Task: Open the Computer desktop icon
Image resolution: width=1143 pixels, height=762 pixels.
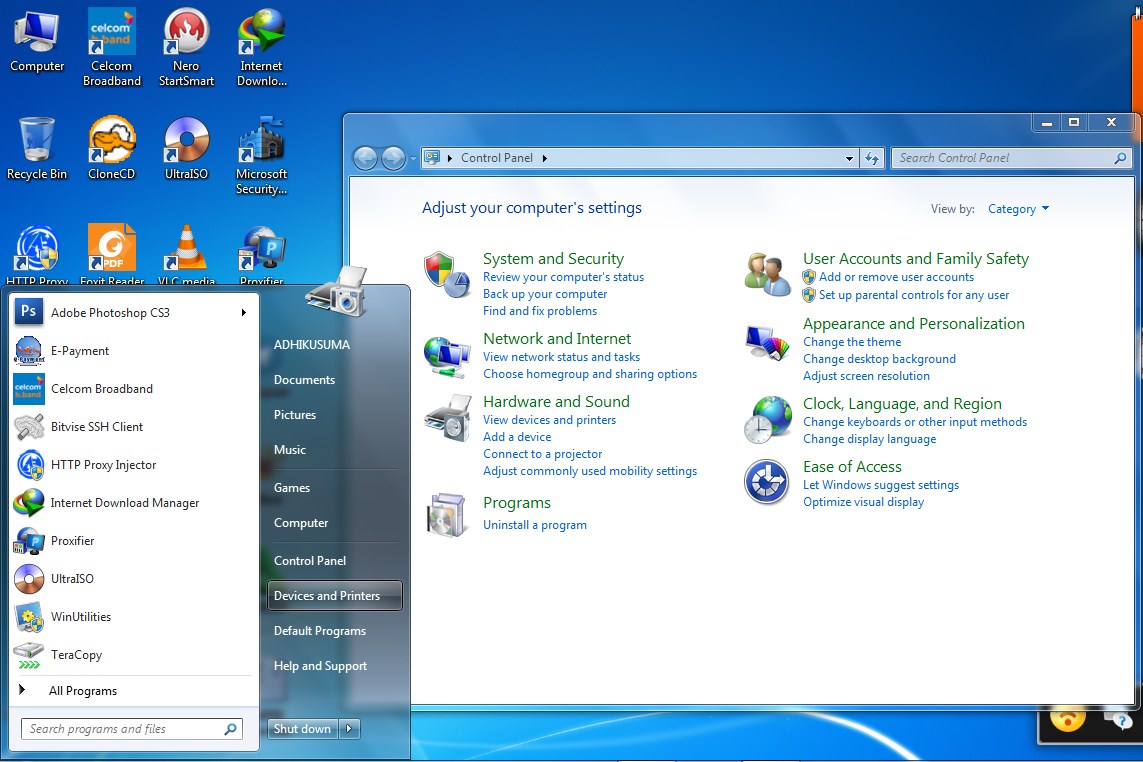Action: click(36, 41)
